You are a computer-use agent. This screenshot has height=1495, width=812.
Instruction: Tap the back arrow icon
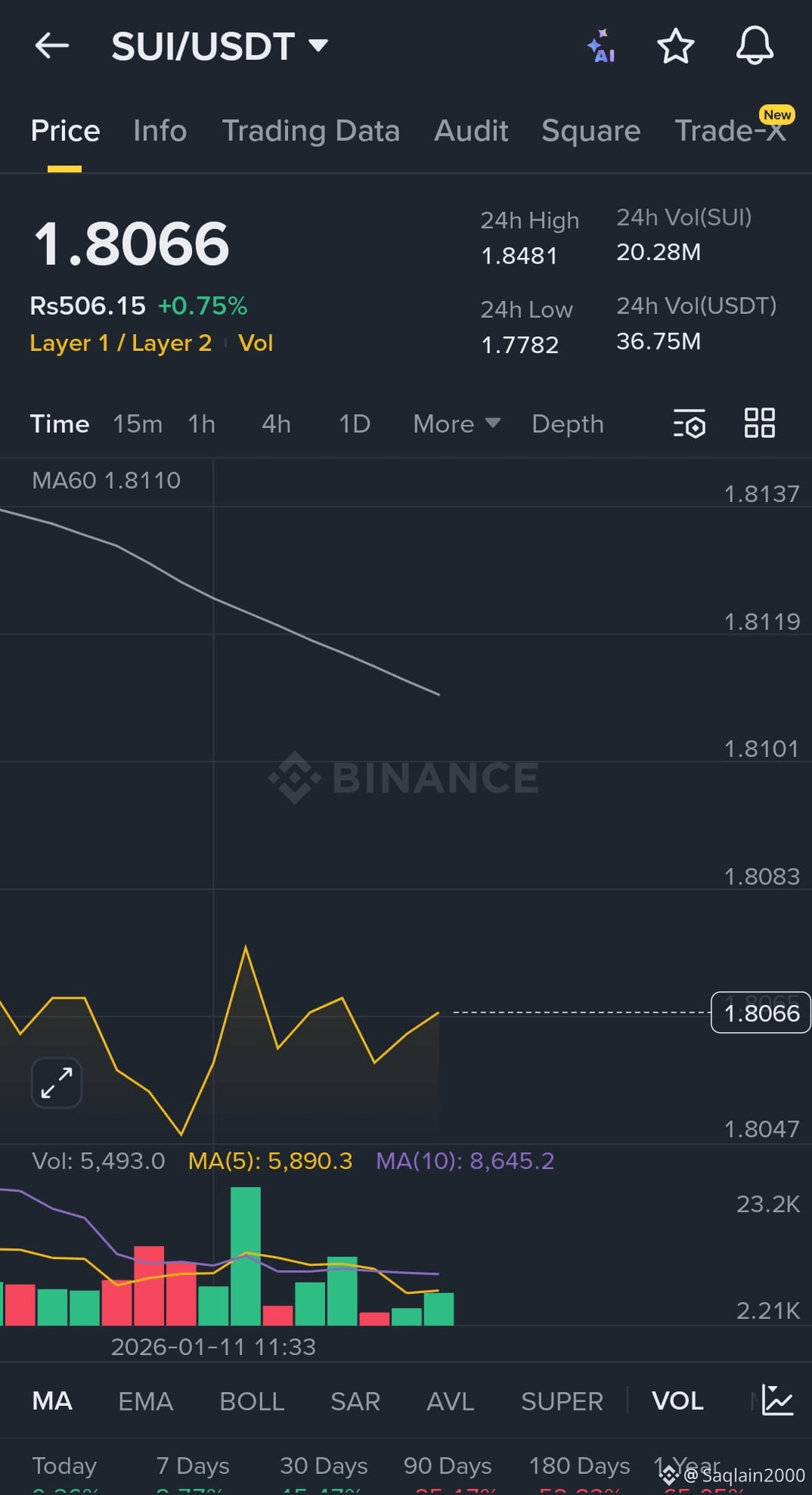[52, 45]
